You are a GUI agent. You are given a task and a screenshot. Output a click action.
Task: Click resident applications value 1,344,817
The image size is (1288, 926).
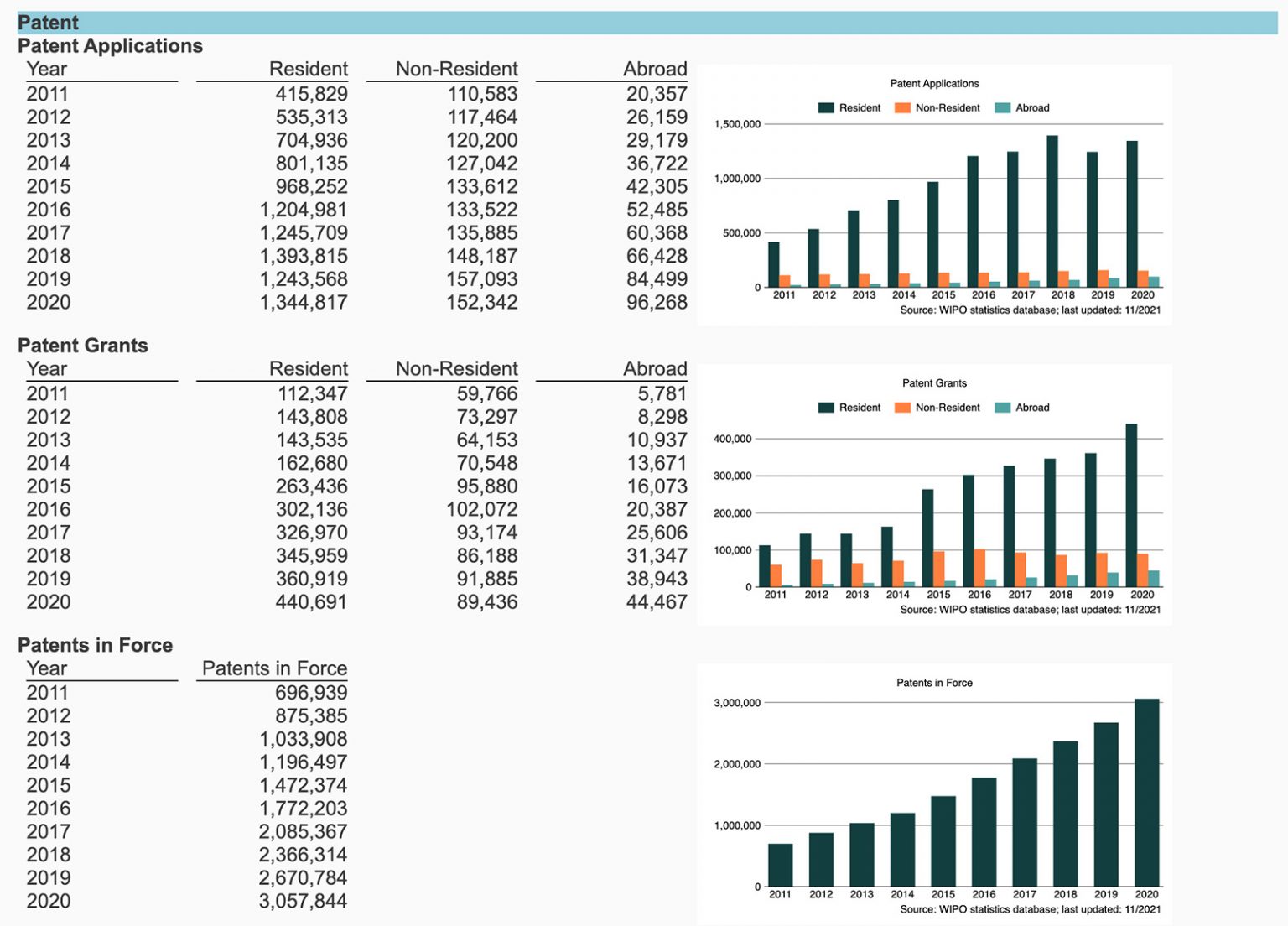(x=304, y=302)
